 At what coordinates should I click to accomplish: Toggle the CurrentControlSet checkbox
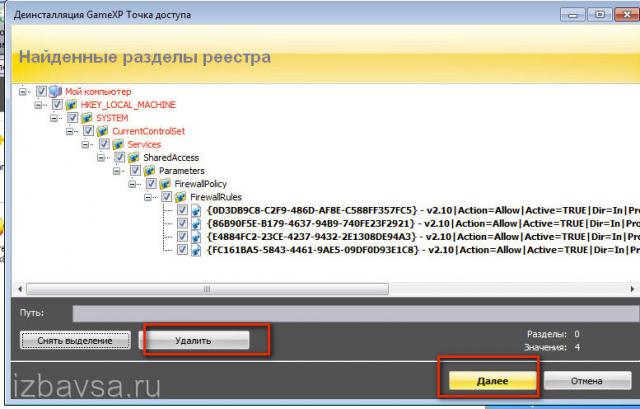tap(88, 131)
